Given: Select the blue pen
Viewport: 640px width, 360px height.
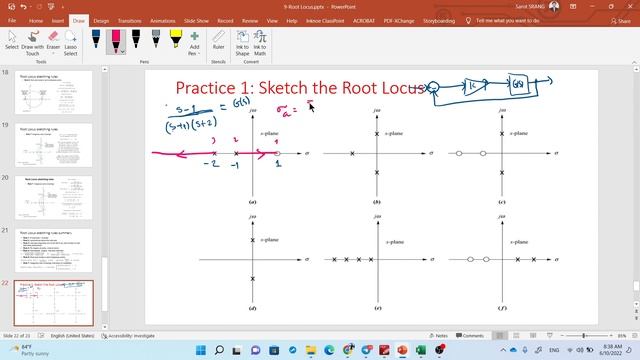Looking at the screenshot, I should [96, 40].
